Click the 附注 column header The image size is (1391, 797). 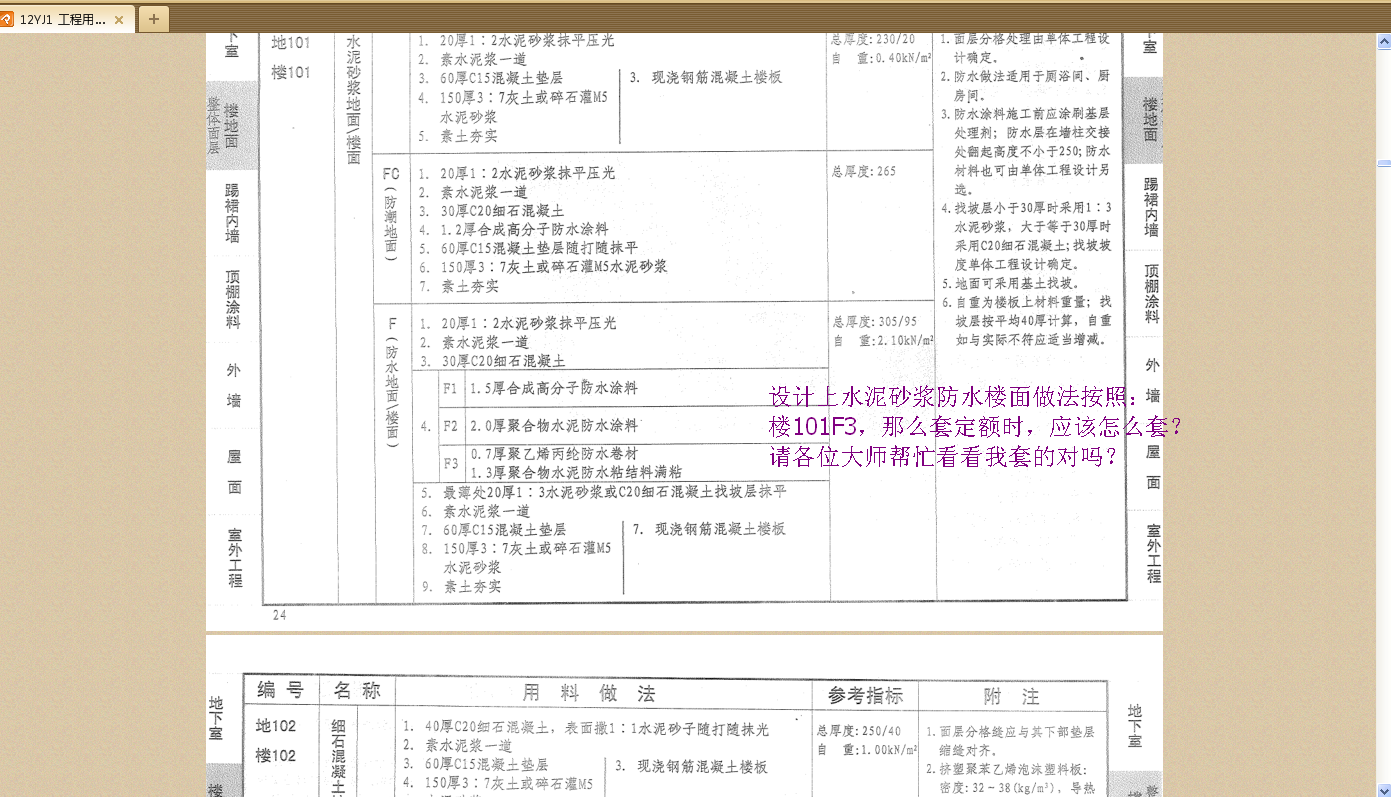pyautogui.click(x=1011, y=697)
